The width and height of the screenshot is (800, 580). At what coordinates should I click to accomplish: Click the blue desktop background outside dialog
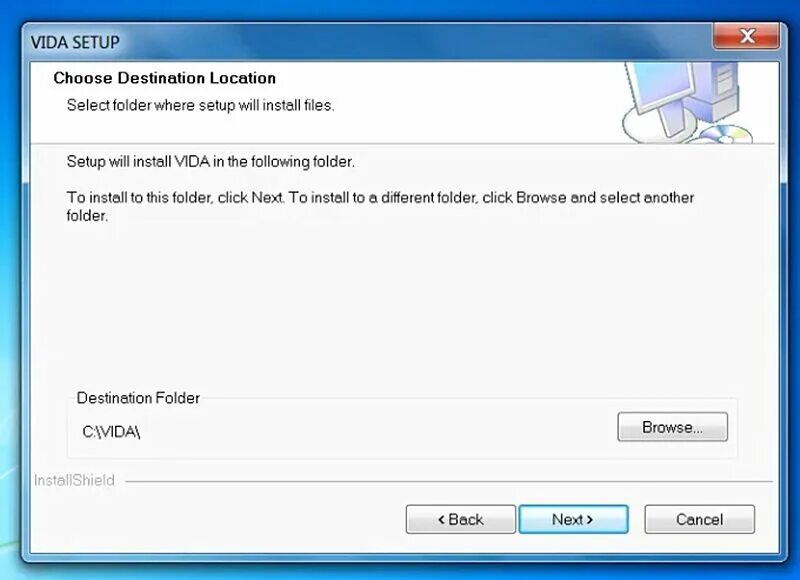point(9,306)
